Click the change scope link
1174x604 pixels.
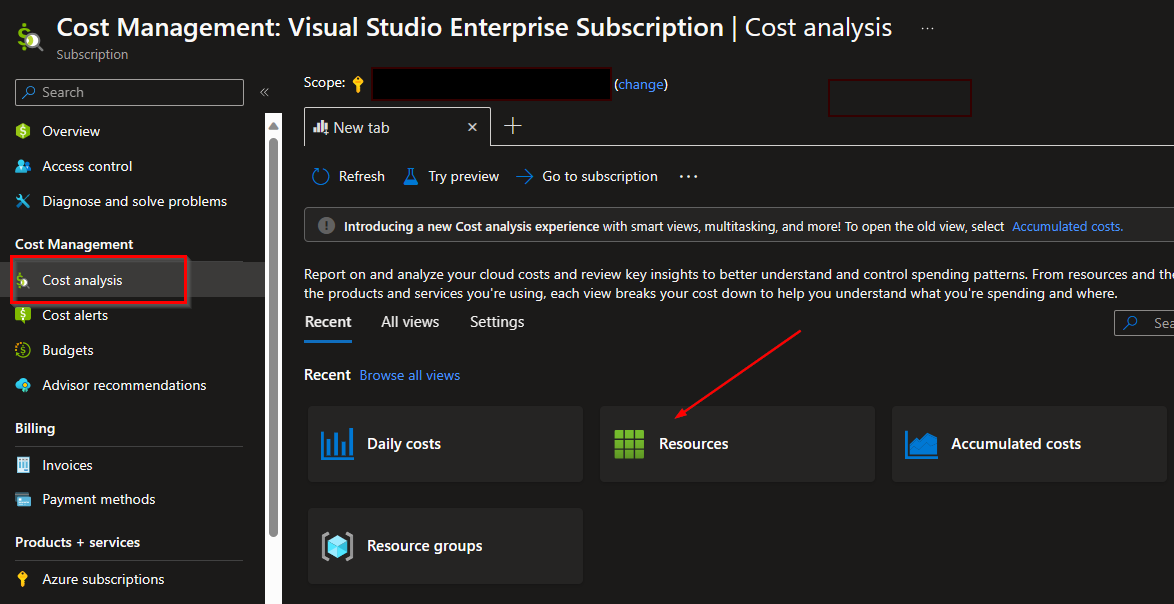(x=641, y=84)
